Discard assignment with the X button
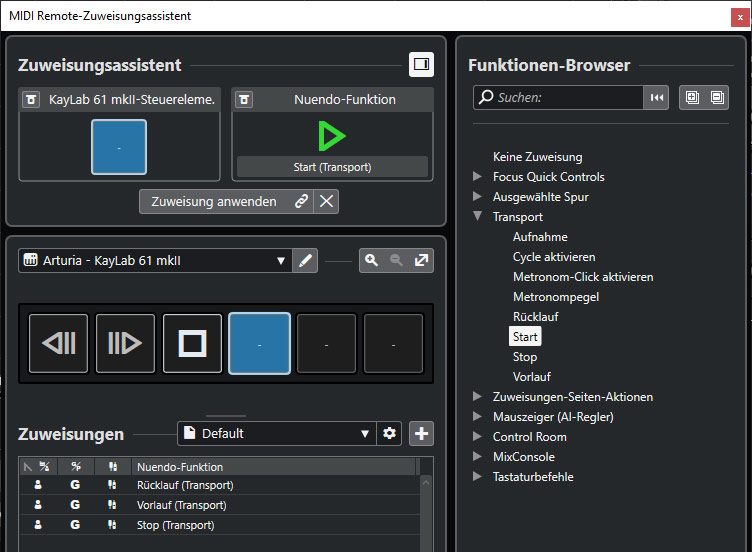The width and height of the screenshot is (752, 552). tap(327, 201)
